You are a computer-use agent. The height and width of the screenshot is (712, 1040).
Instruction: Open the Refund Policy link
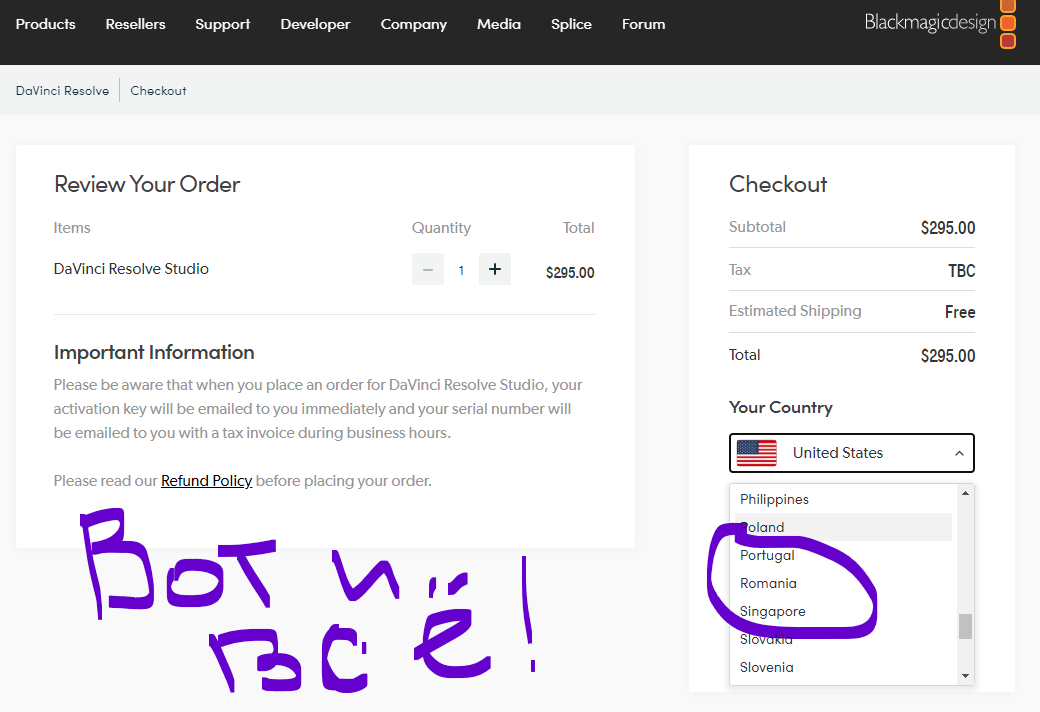coord(206,480)
